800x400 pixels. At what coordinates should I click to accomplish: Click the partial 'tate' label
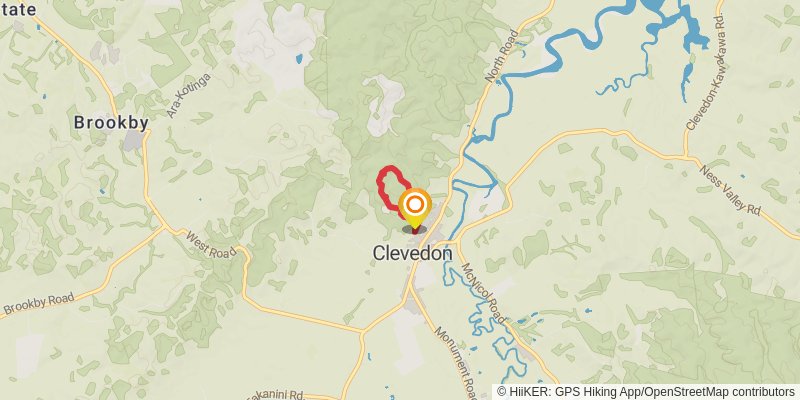click(x=18, y=9)
